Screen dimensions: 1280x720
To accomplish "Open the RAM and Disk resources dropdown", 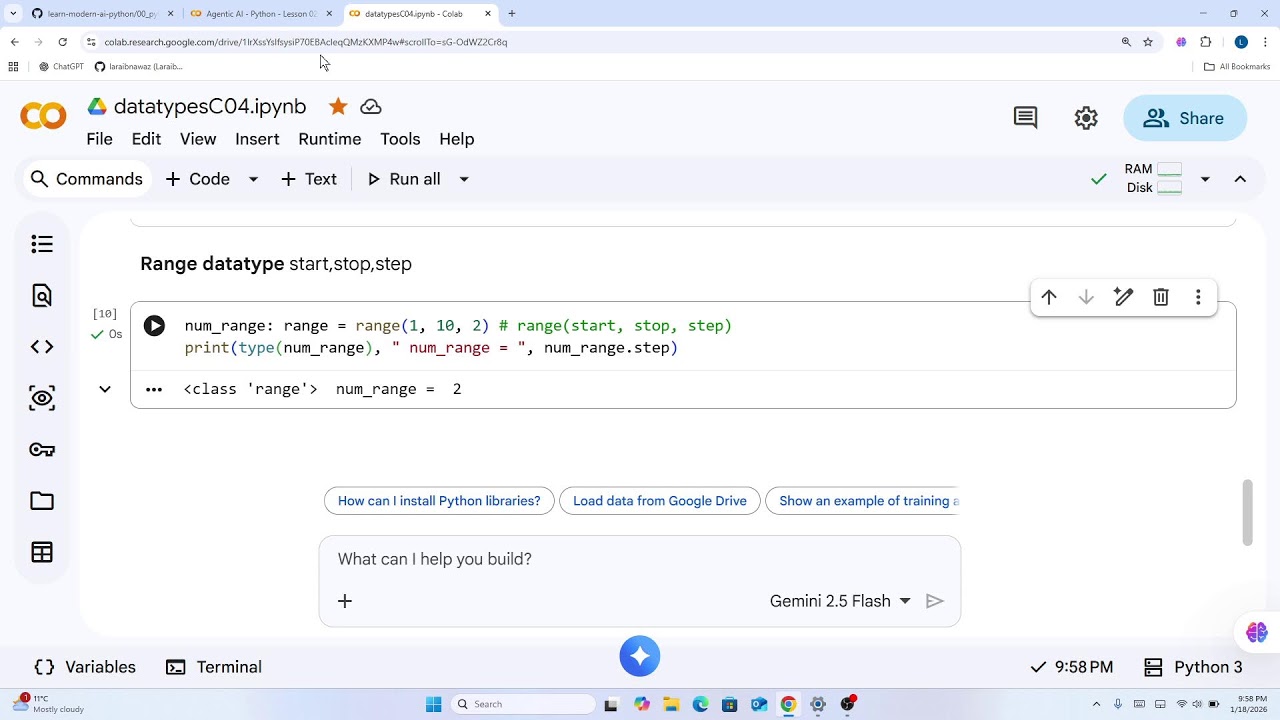I will click(1205, 179).
